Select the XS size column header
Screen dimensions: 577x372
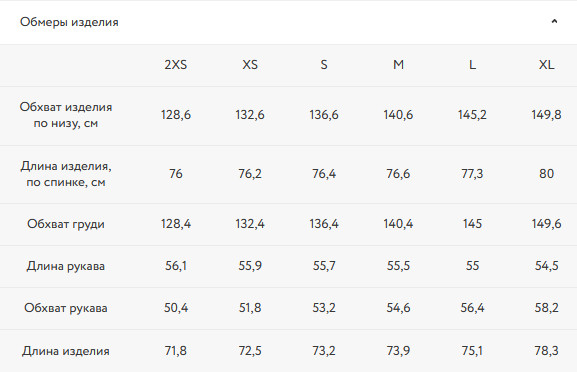point(250,65)
